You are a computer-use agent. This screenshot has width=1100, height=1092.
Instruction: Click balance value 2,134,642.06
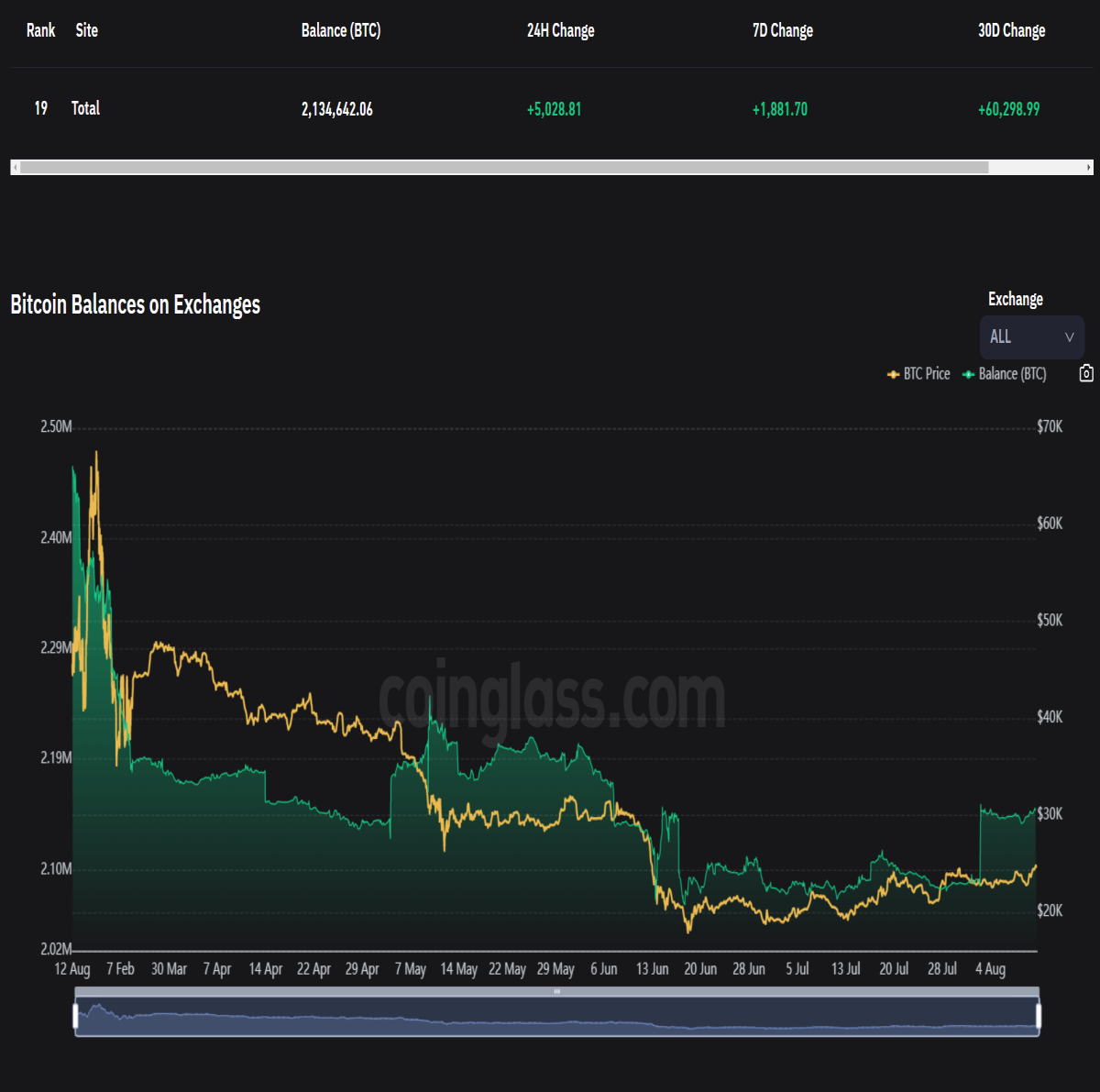tap(337, 109)
